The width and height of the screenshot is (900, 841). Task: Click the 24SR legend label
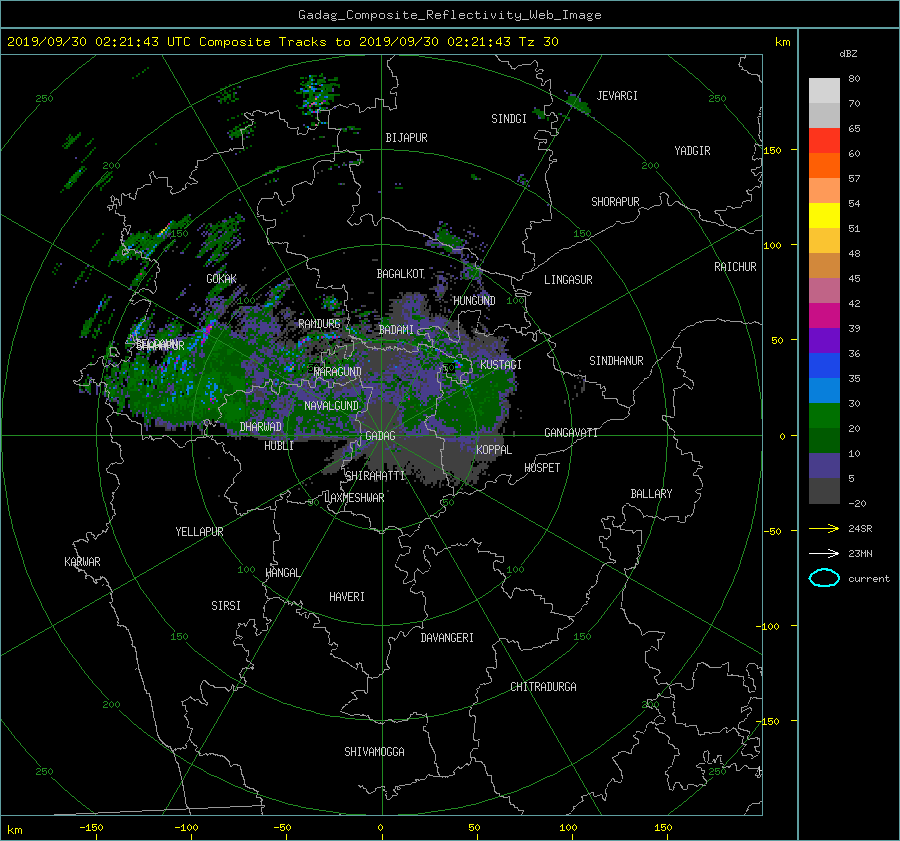(x=860, y=529)
